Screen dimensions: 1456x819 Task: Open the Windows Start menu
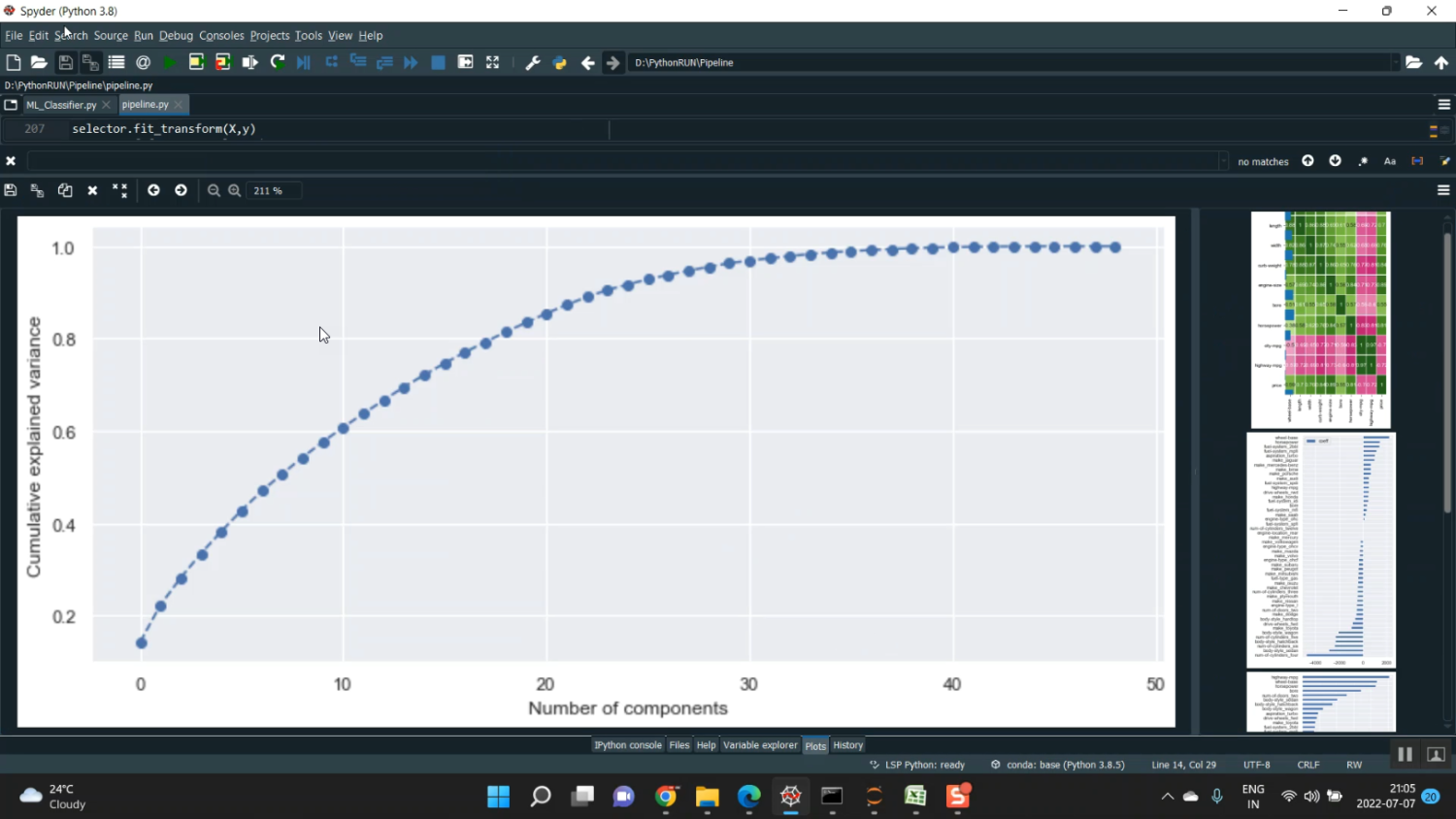coord(499,797)
